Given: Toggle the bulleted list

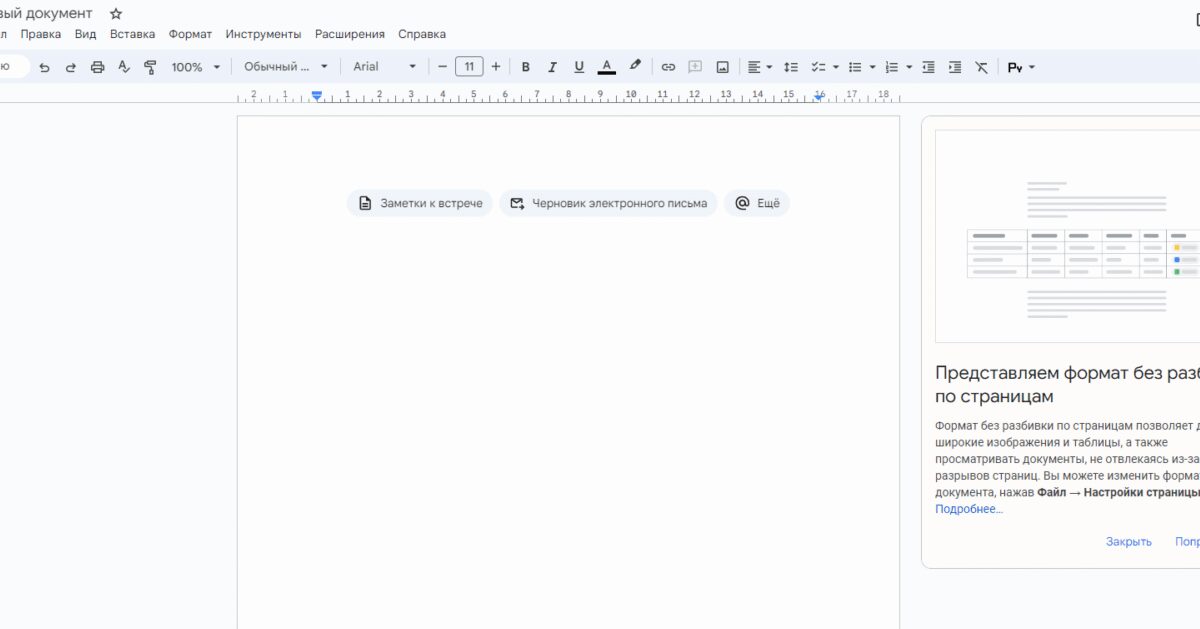Looking at the screenshot, I should click(855, 66).
